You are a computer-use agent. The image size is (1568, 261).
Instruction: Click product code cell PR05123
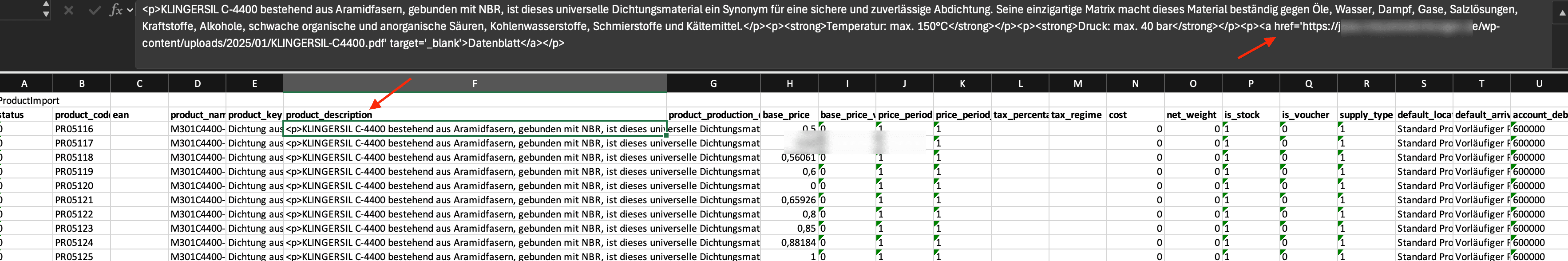(82, 228)
